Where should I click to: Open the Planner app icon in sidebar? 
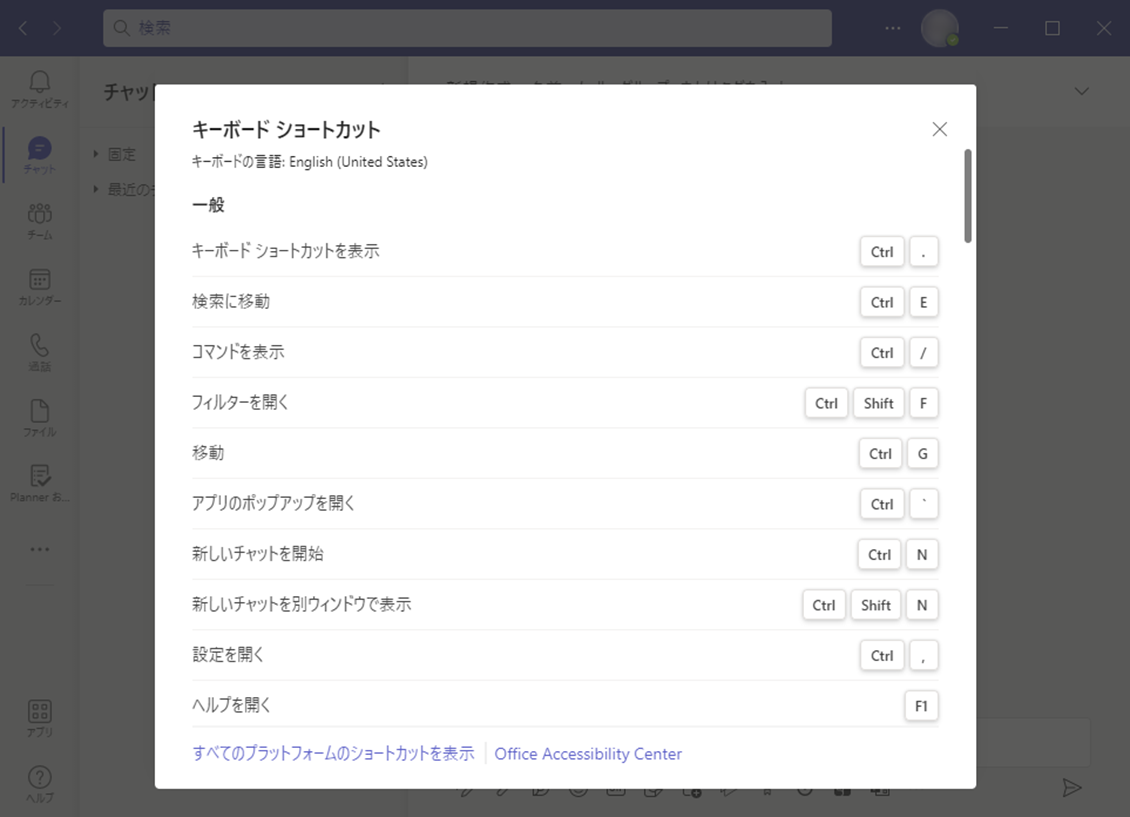[x=40, y=483]
